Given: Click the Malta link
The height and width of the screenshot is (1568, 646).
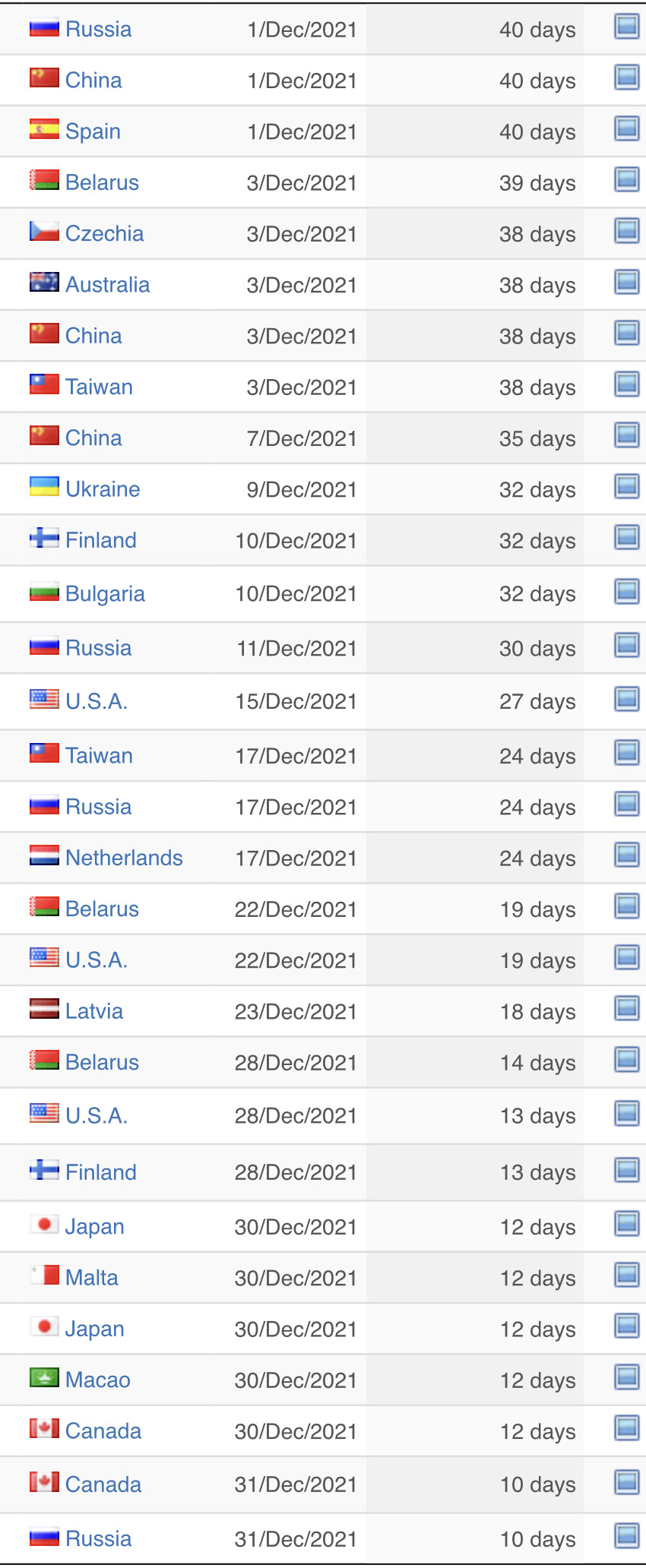Looking at the screenshot, I should point(92,1278).
